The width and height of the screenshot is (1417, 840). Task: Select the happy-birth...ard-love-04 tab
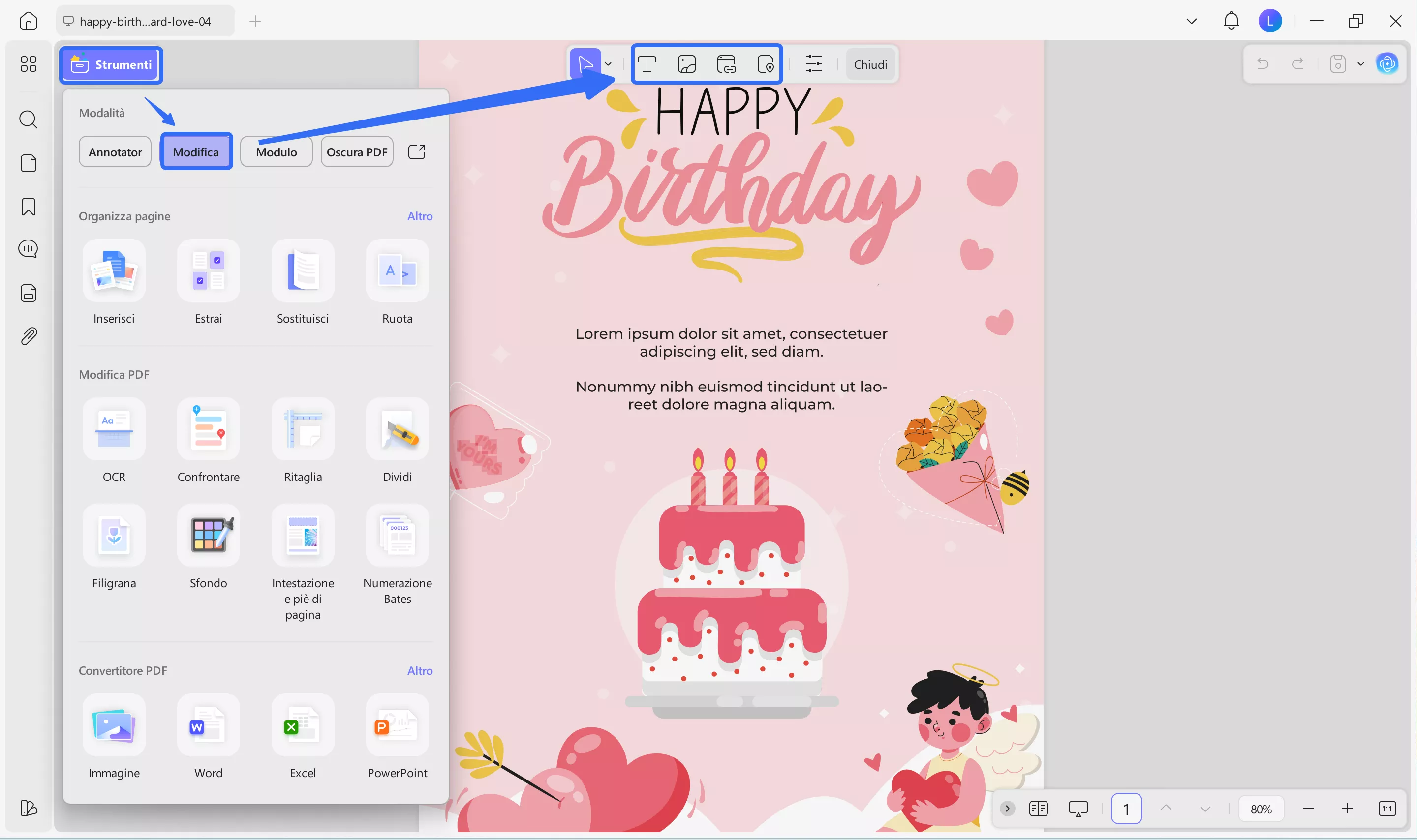[x=144, y=21]
